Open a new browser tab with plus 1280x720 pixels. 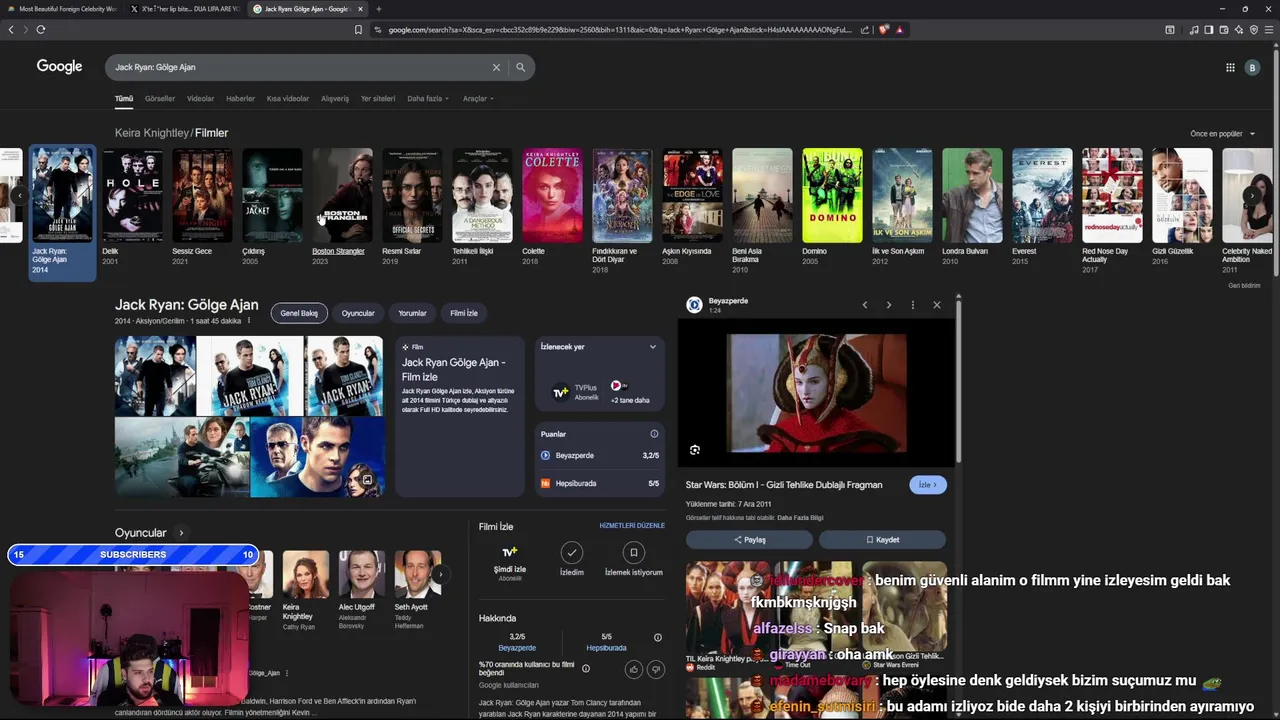point(378,9)
